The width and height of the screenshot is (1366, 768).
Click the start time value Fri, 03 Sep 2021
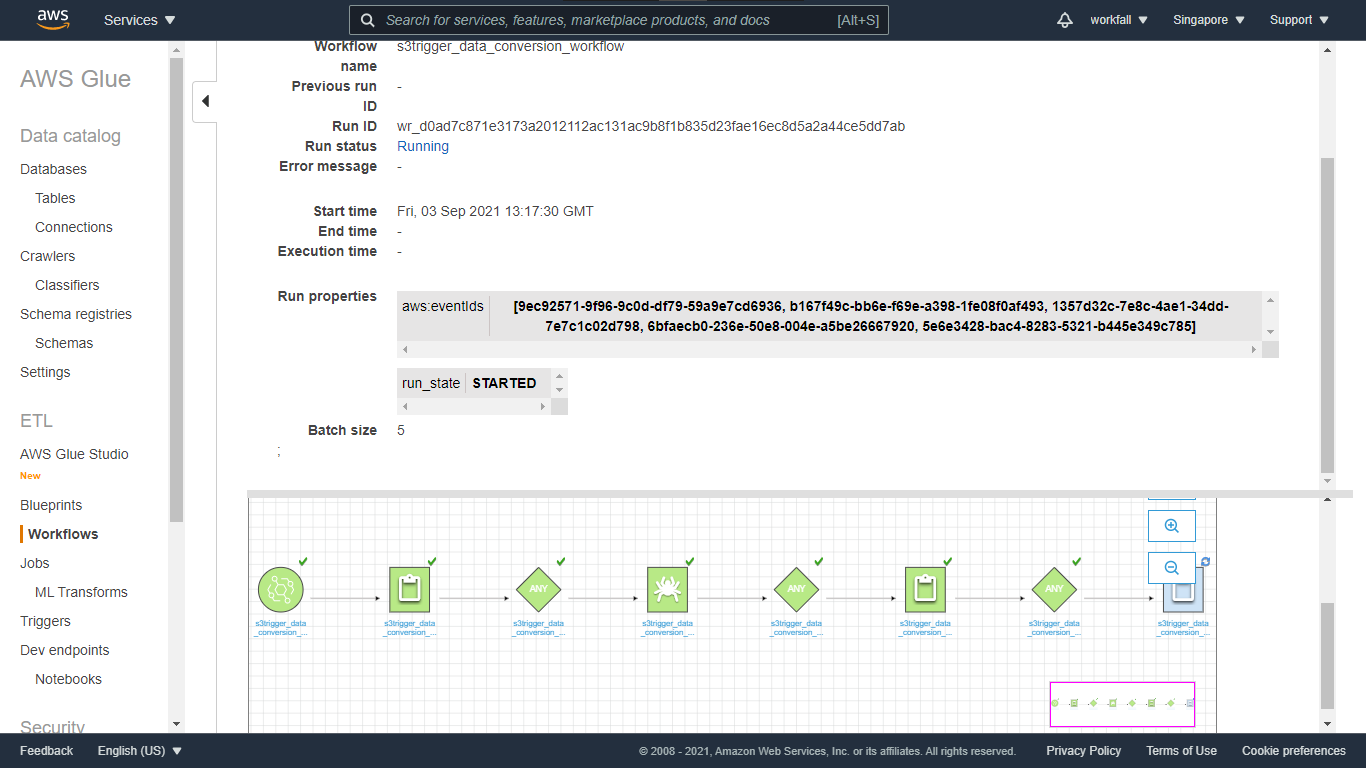tap(495, 211)
